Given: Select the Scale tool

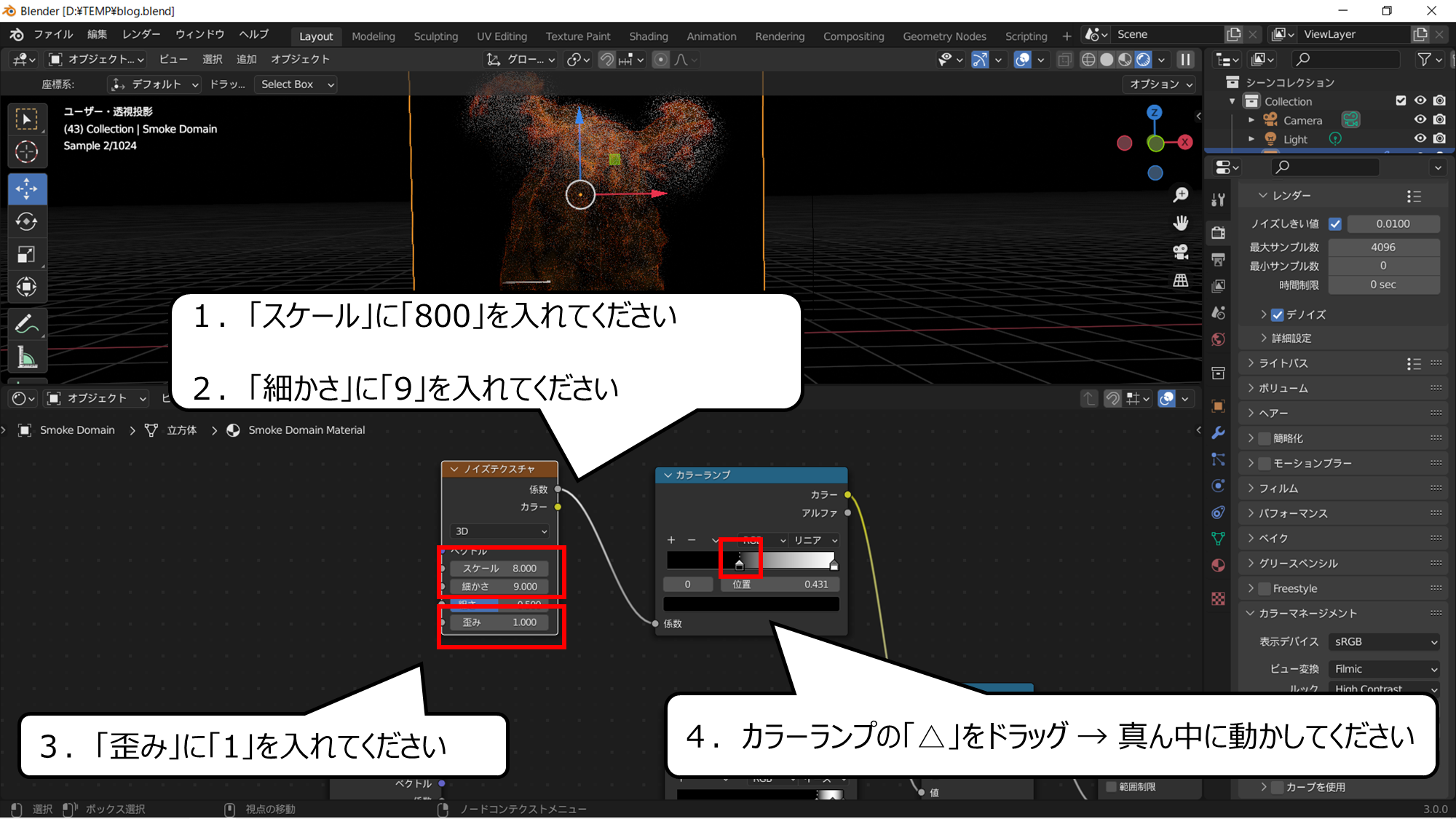Looking at the screenshot, I should click(27, 254).
